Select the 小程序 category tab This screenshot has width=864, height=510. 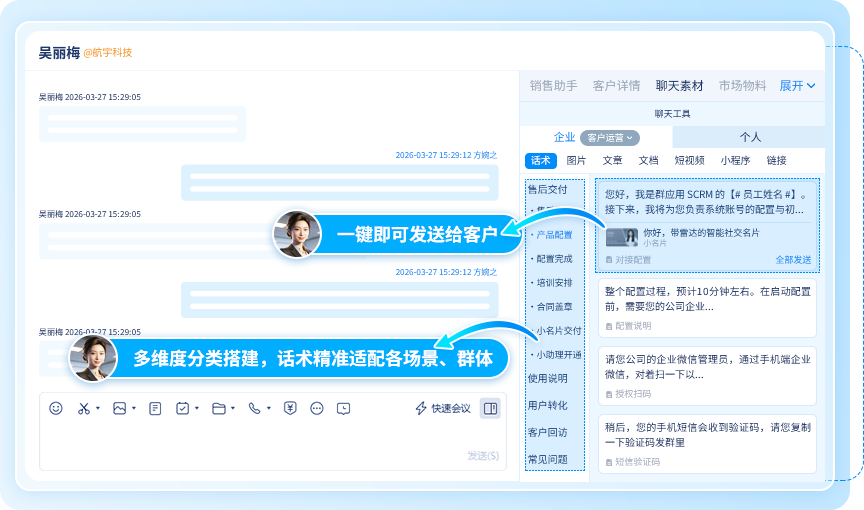point(735,160)
